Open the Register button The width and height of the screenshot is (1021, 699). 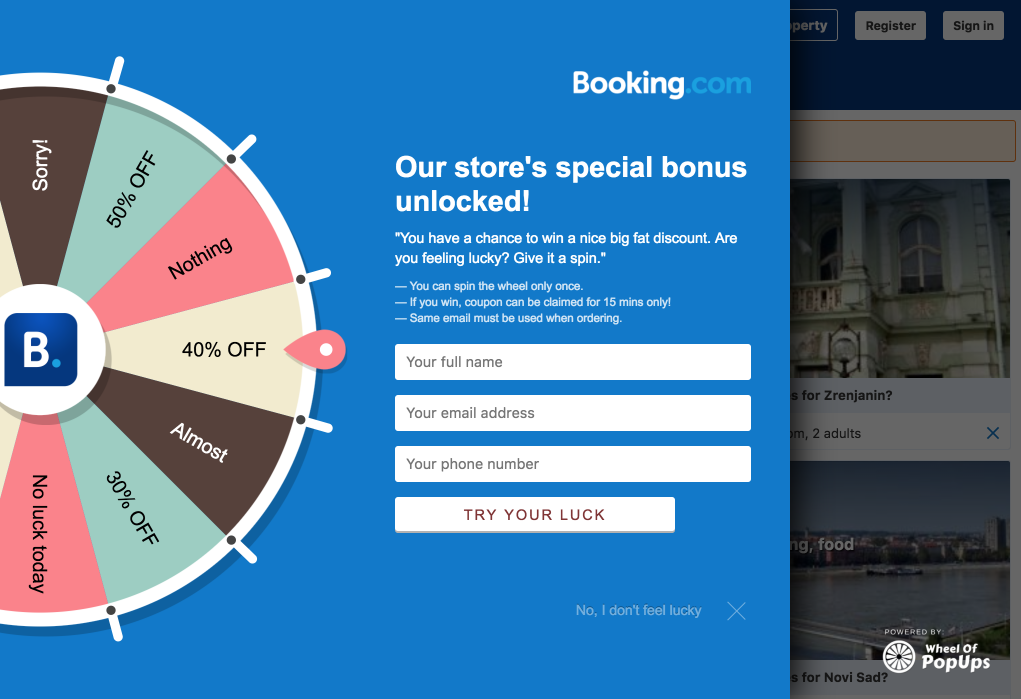click(x=890, y=26)
